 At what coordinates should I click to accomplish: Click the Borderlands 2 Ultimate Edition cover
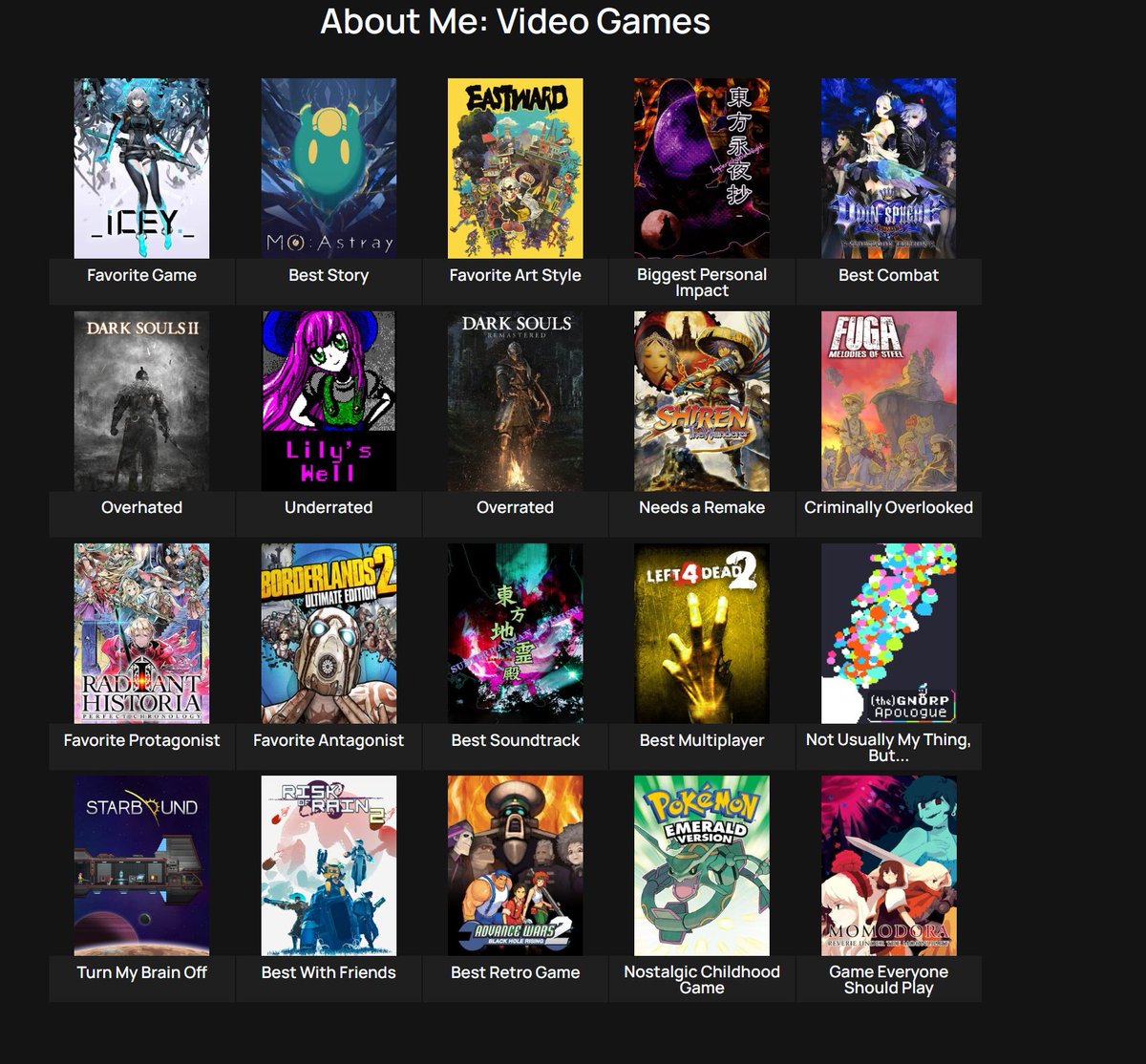click(329, 633)
